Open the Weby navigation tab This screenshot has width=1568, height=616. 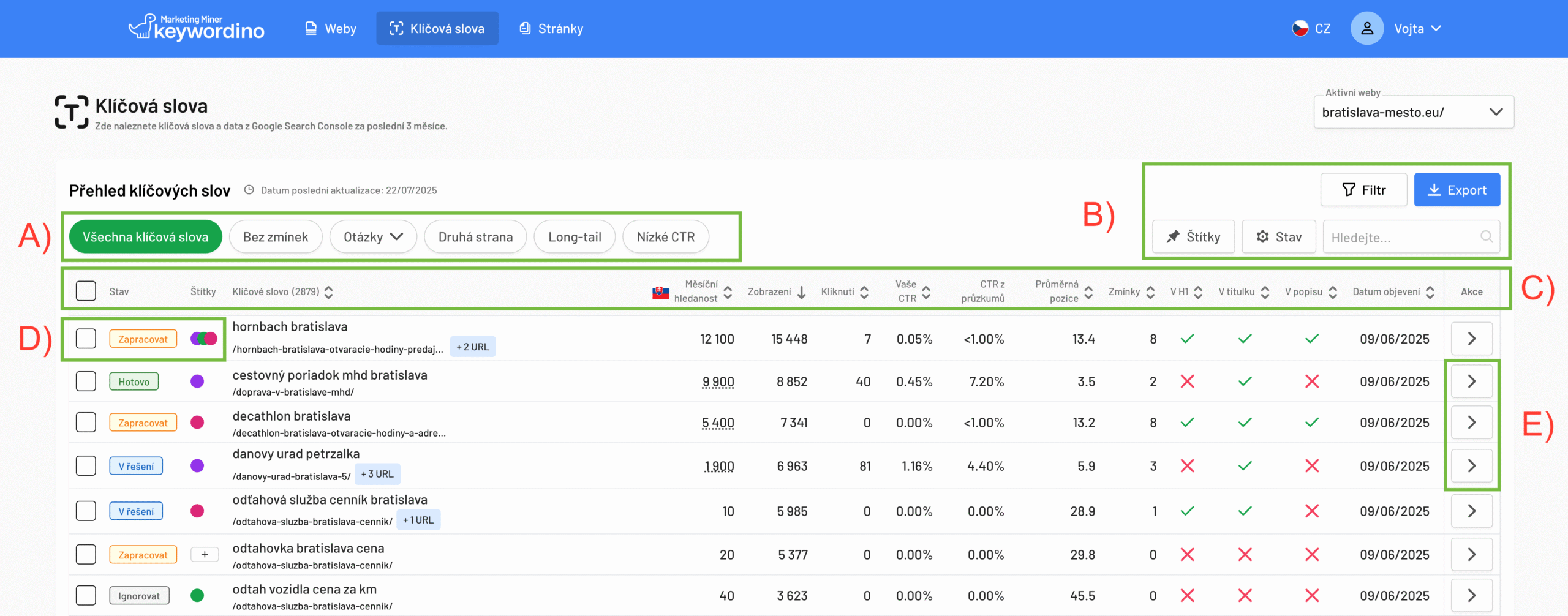click(x=331, y=29)
